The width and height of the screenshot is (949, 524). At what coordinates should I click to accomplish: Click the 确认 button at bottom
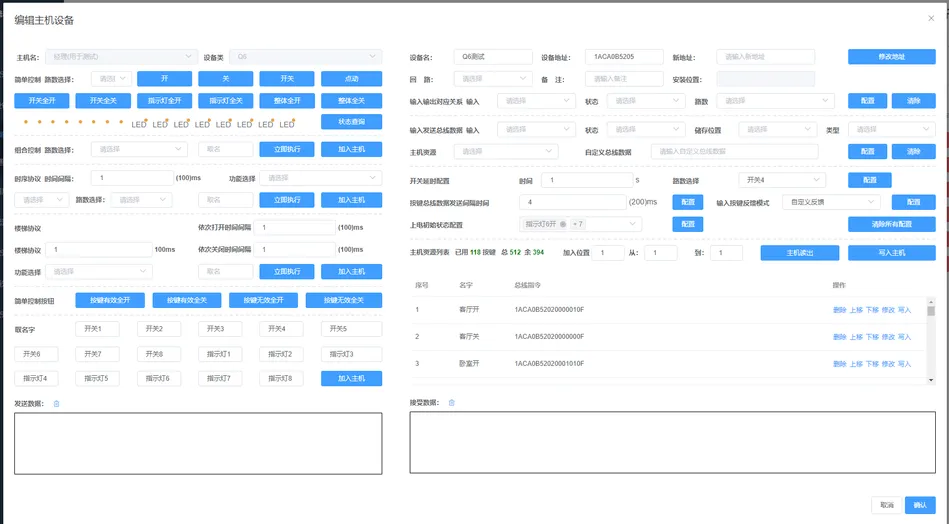pyautogui.click(x=920, y=505)
